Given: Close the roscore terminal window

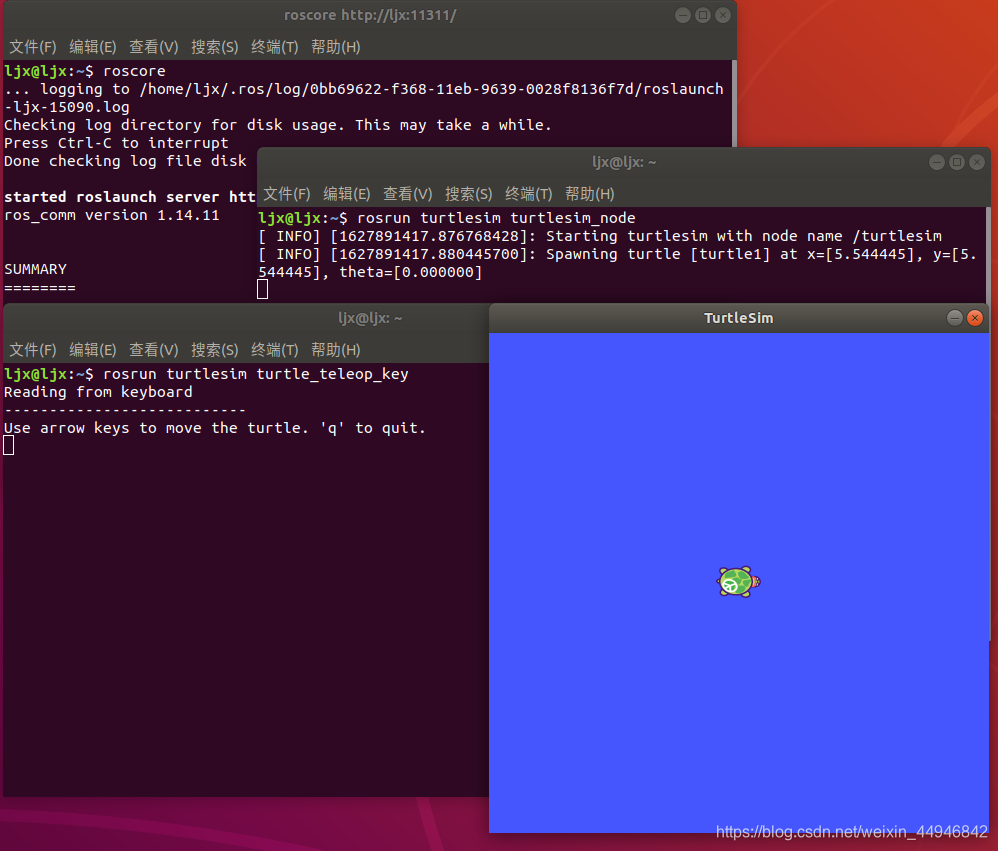Looking at the screenshot, I should [x=723, y=15].
